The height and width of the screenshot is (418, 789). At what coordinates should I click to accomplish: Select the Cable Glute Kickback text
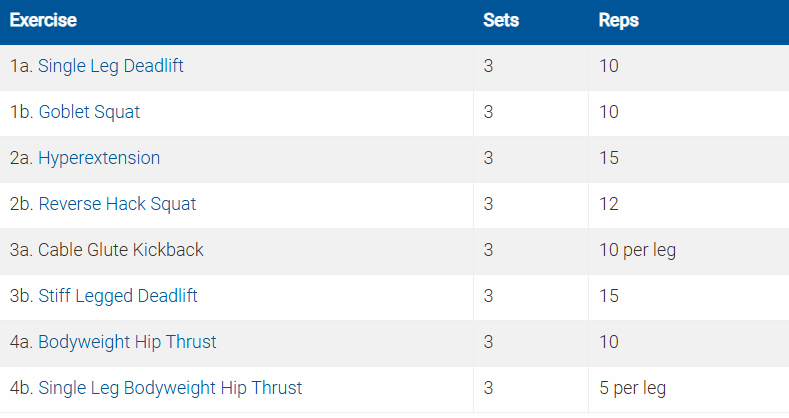pos(120,250)
